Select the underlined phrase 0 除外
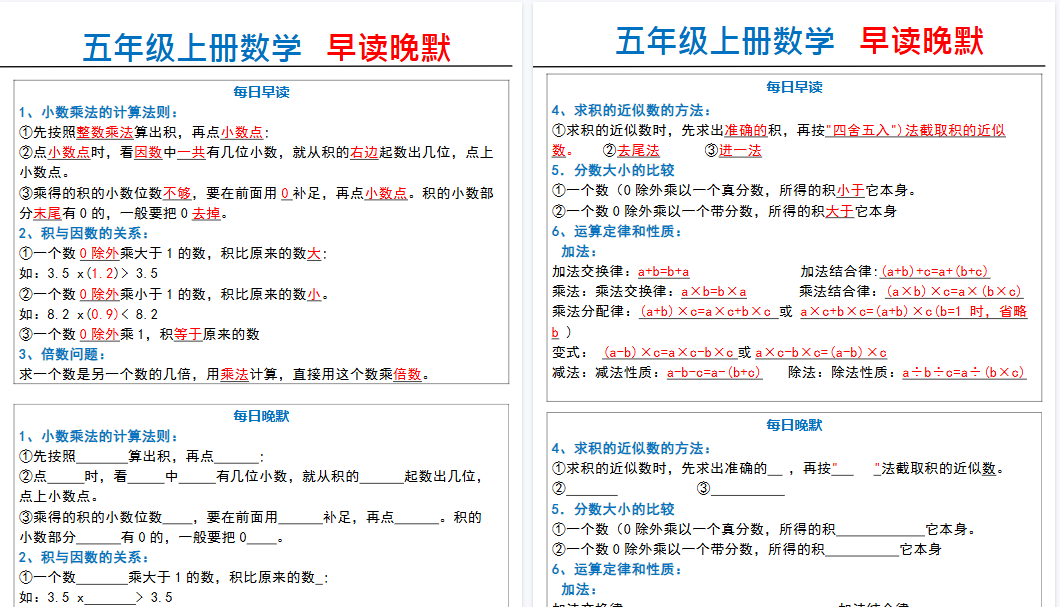 click(x=97, y=251)
